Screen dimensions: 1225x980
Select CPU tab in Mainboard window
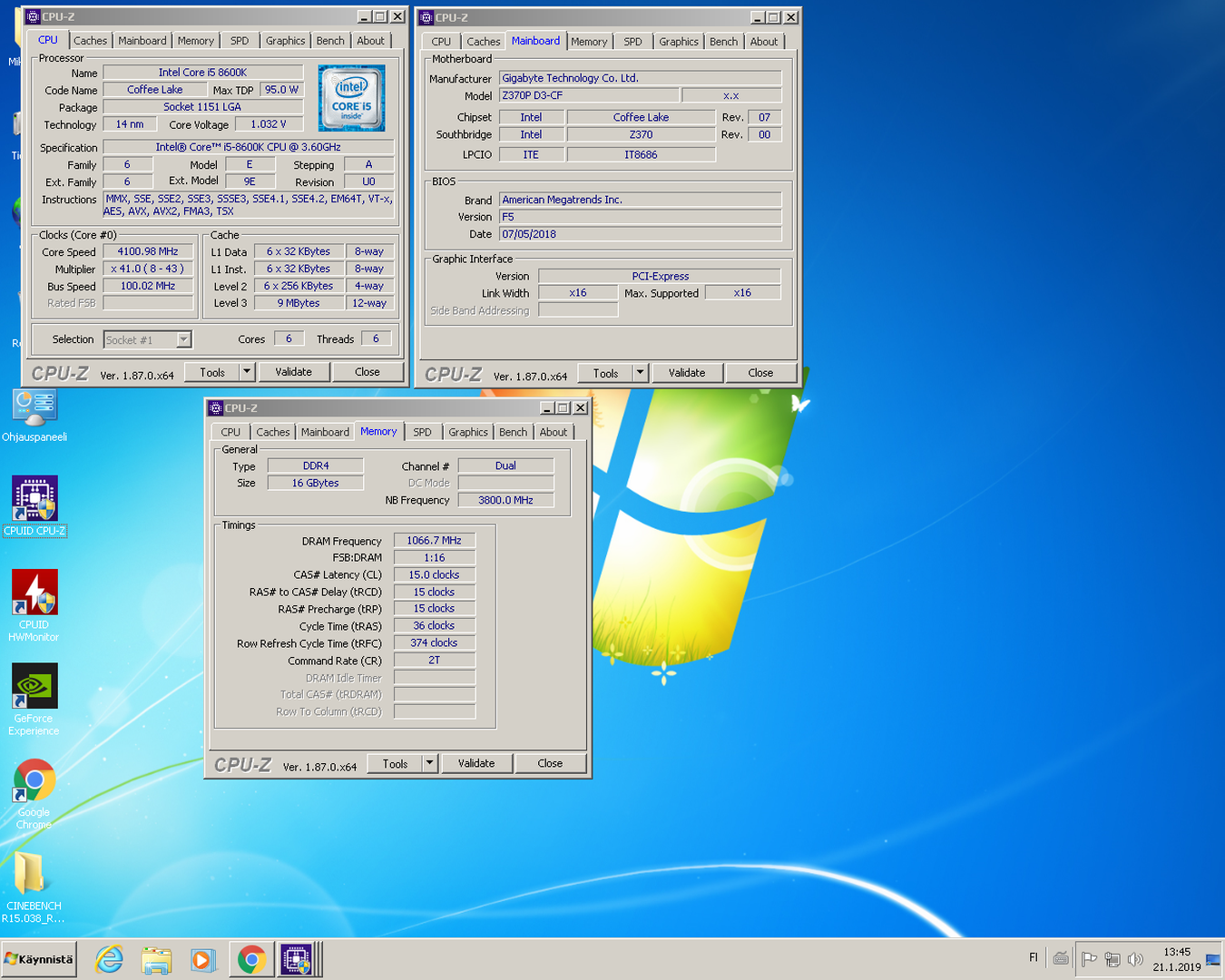(x=441, y=42)
